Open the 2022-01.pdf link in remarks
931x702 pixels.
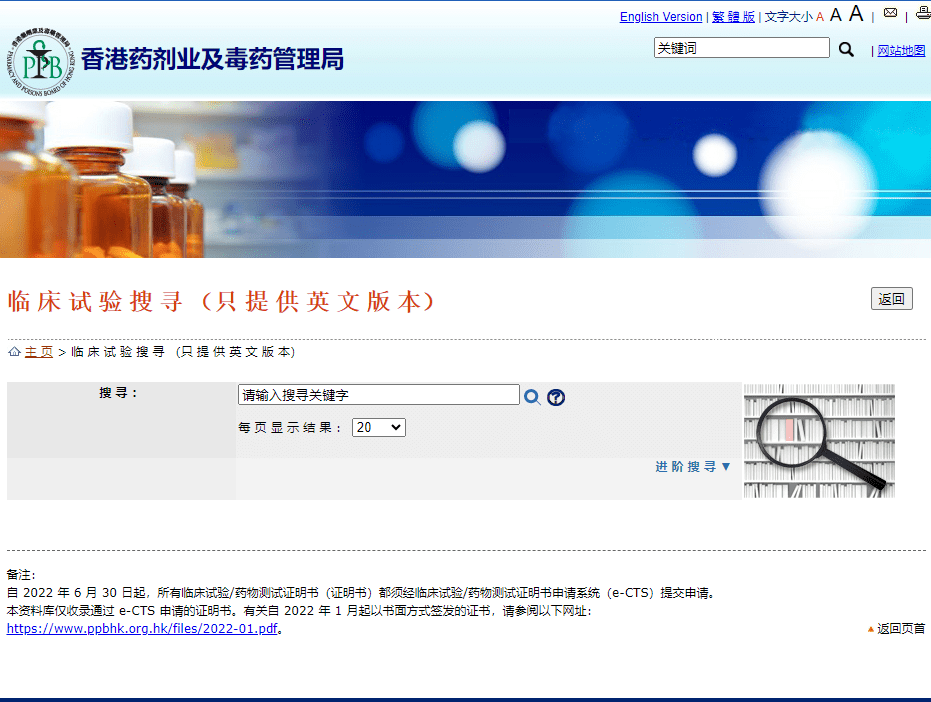pyautogui.click(x=142, y=628)
